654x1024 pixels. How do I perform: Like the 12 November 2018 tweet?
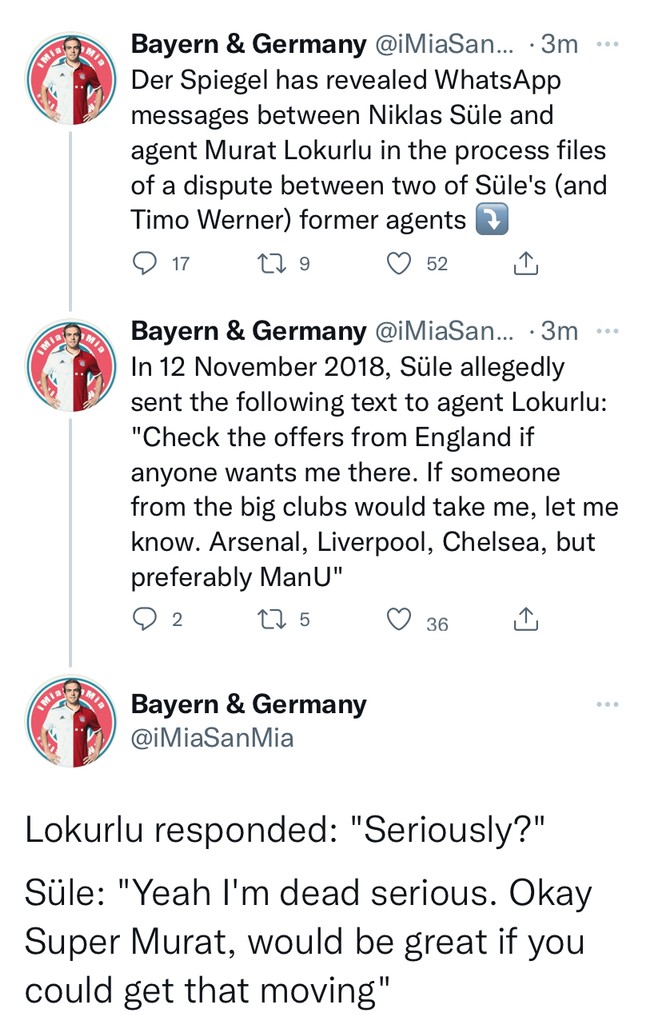[400, 621]
